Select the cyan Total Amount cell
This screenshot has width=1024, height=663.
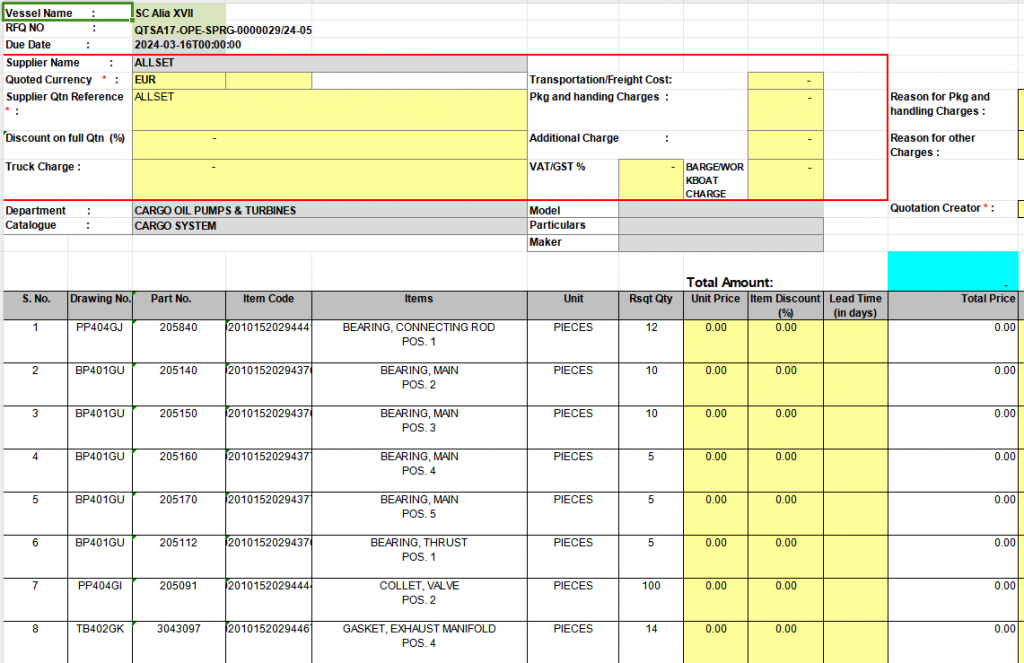point(952,271)
